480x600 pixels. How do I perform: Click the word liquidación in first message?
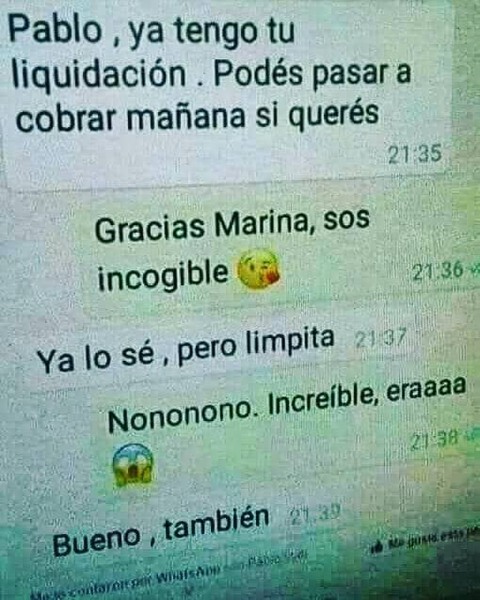(x=99, y=75)
